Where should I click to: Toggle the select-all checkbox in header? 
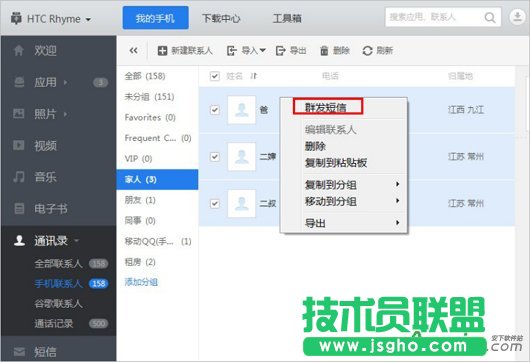point(215,76)
